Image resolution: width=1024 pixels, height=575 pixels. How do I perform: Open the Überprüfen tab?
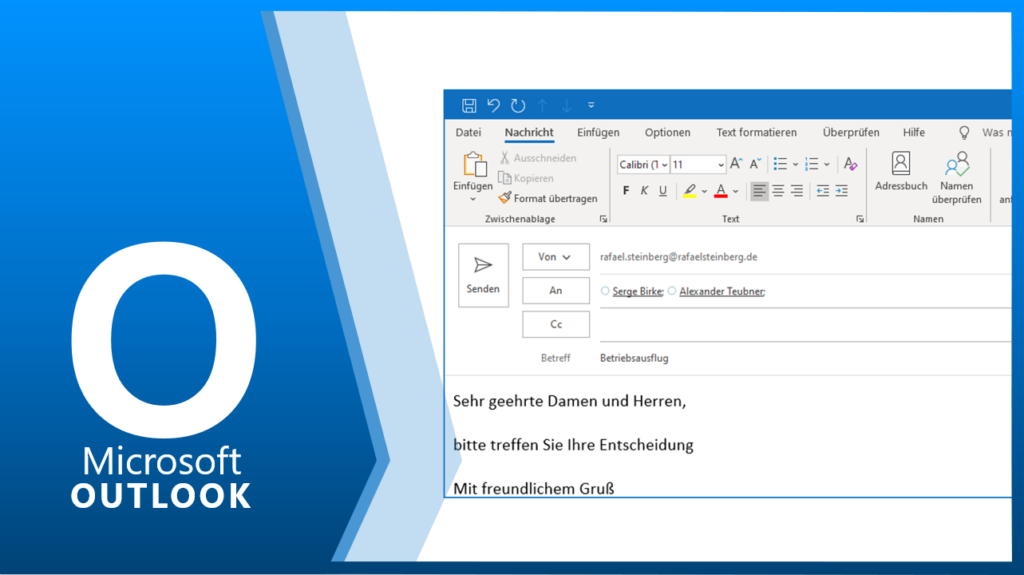coord(851,132)
